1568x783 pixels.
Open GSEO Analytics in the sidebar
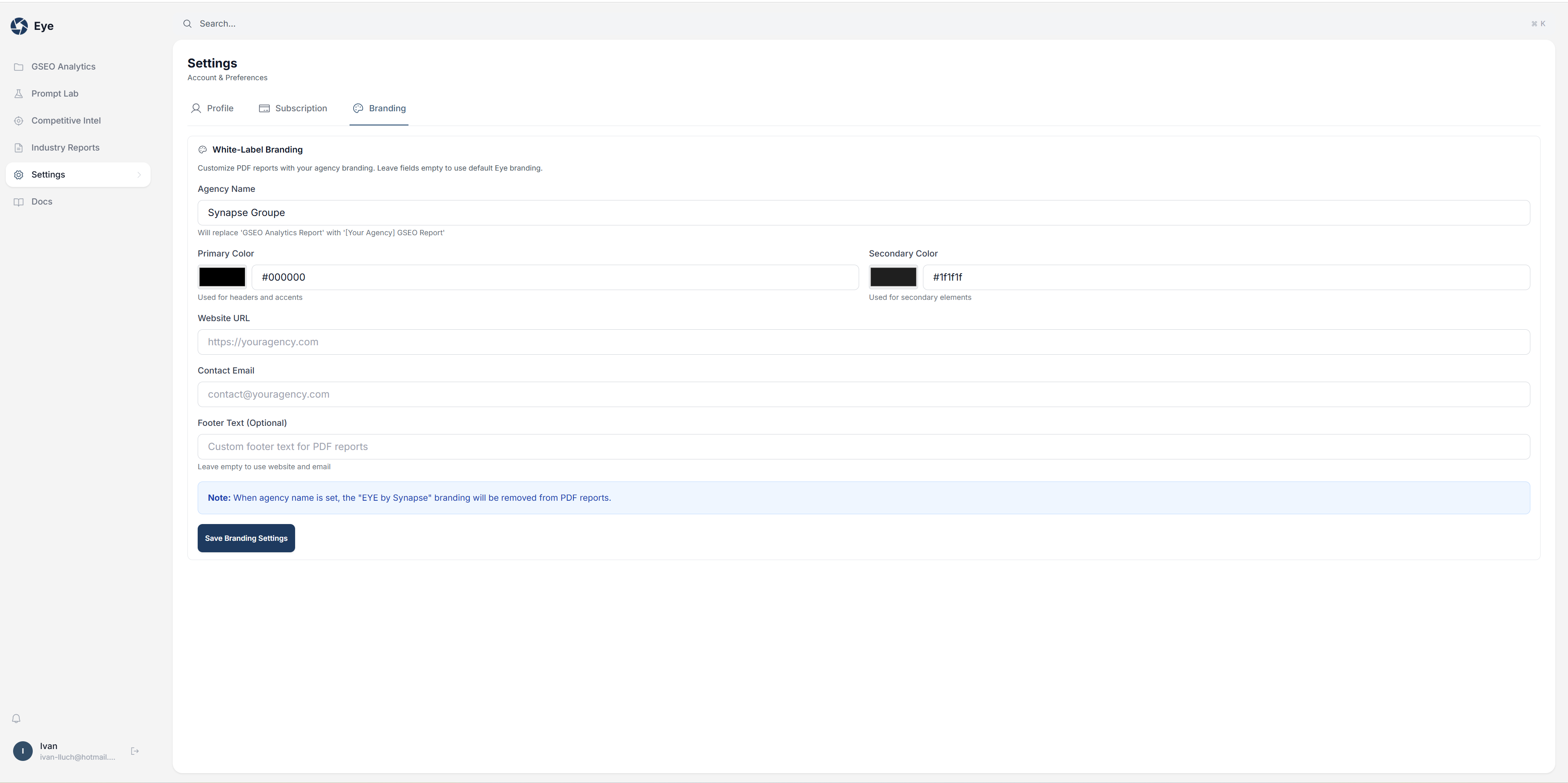(x=63, y=66)
